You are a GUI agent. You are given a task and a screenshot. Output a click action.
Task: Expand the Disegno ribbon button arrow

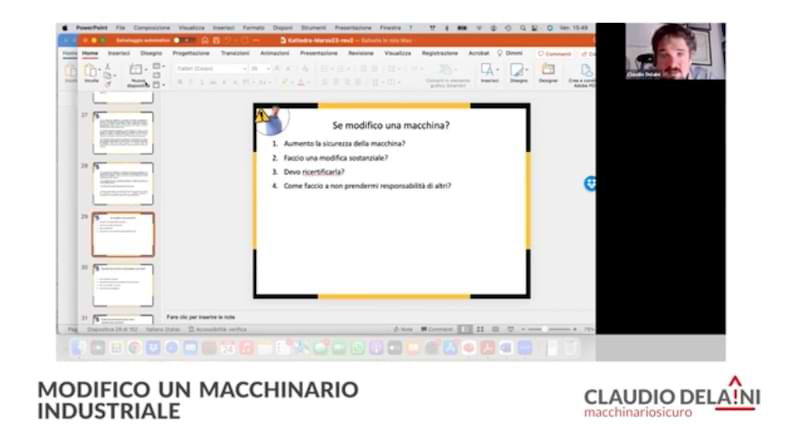[526, 70]
